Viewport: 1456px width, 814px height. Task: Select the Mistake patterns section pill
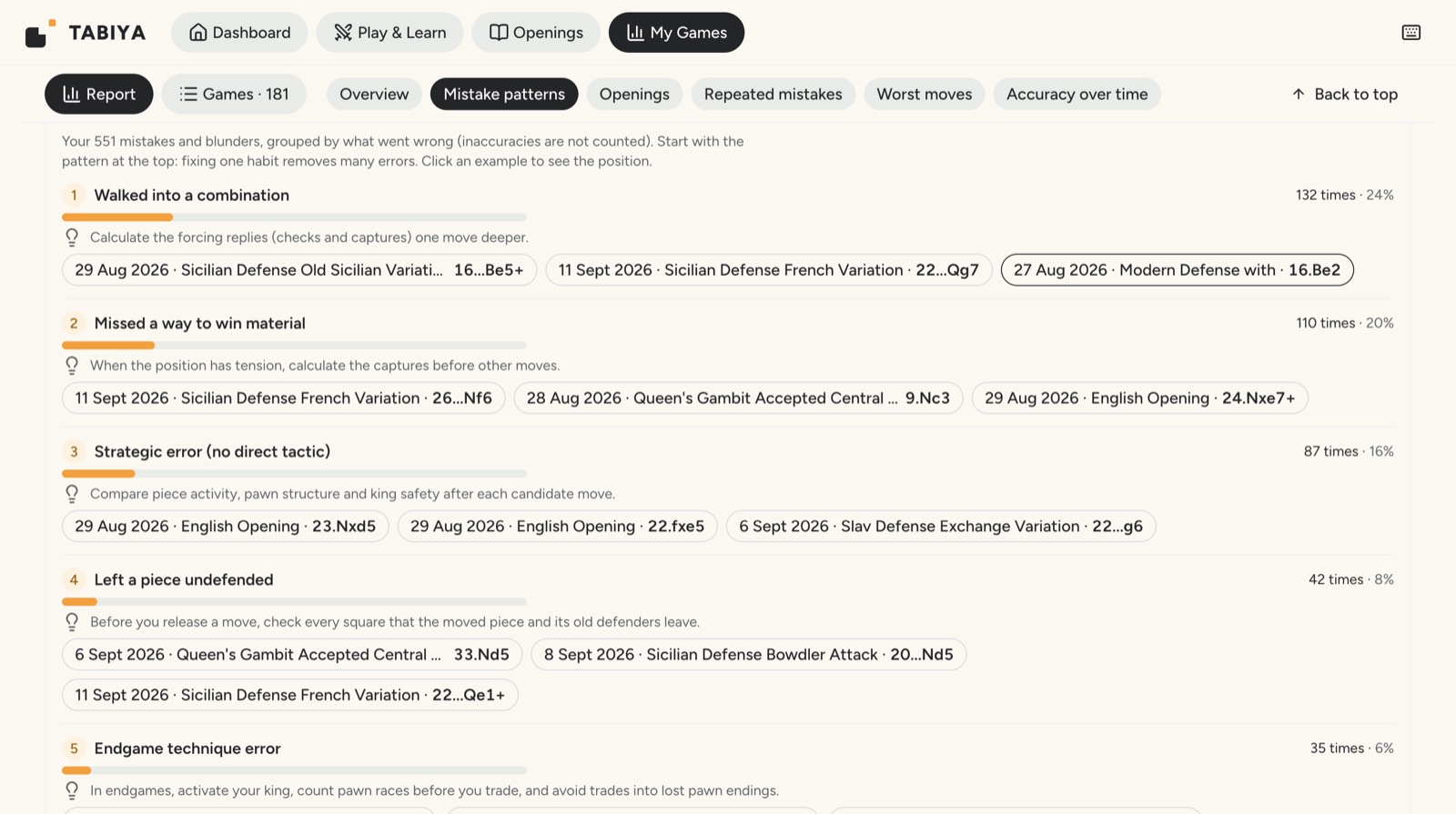coord(504,94)
